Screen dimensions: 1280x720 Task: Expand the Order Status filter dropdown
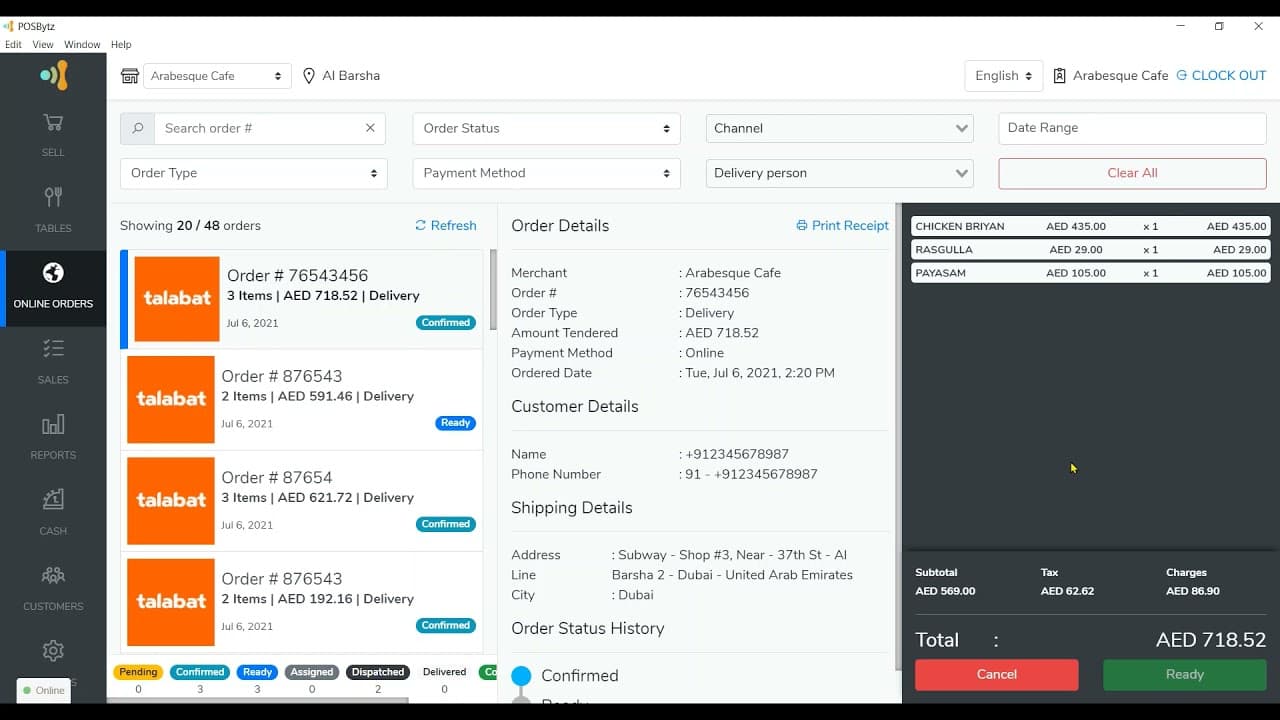pyautogui.click(x=546, y=128)
